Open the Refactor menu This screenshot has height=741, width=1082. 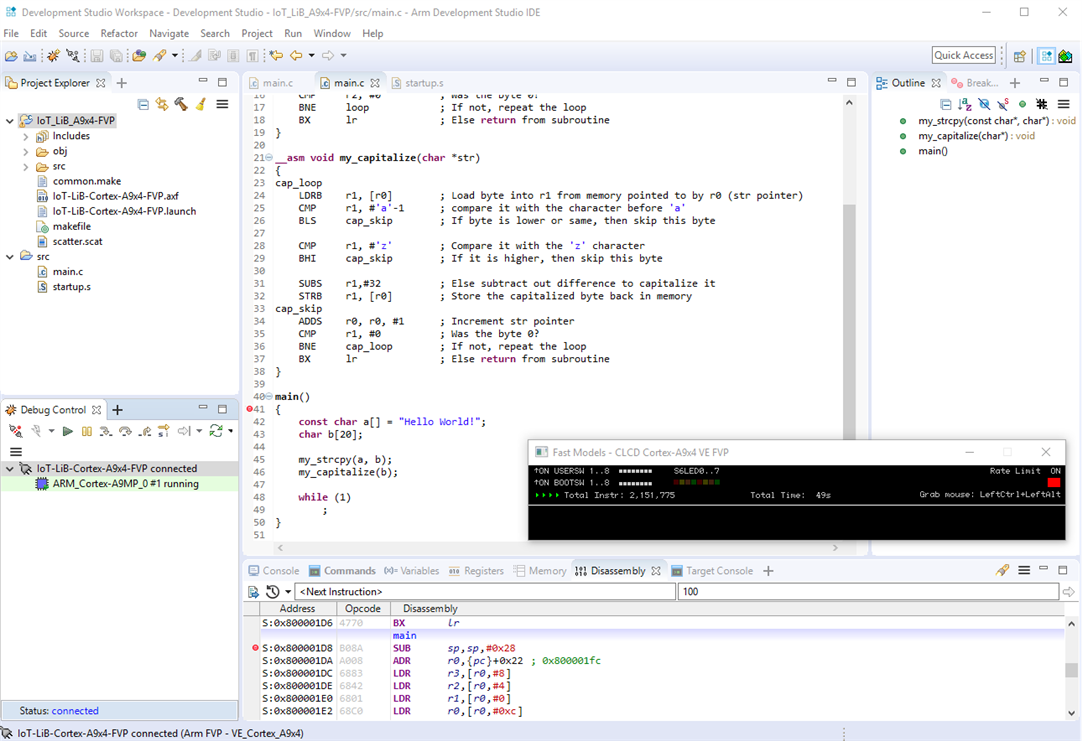[119, 33]
